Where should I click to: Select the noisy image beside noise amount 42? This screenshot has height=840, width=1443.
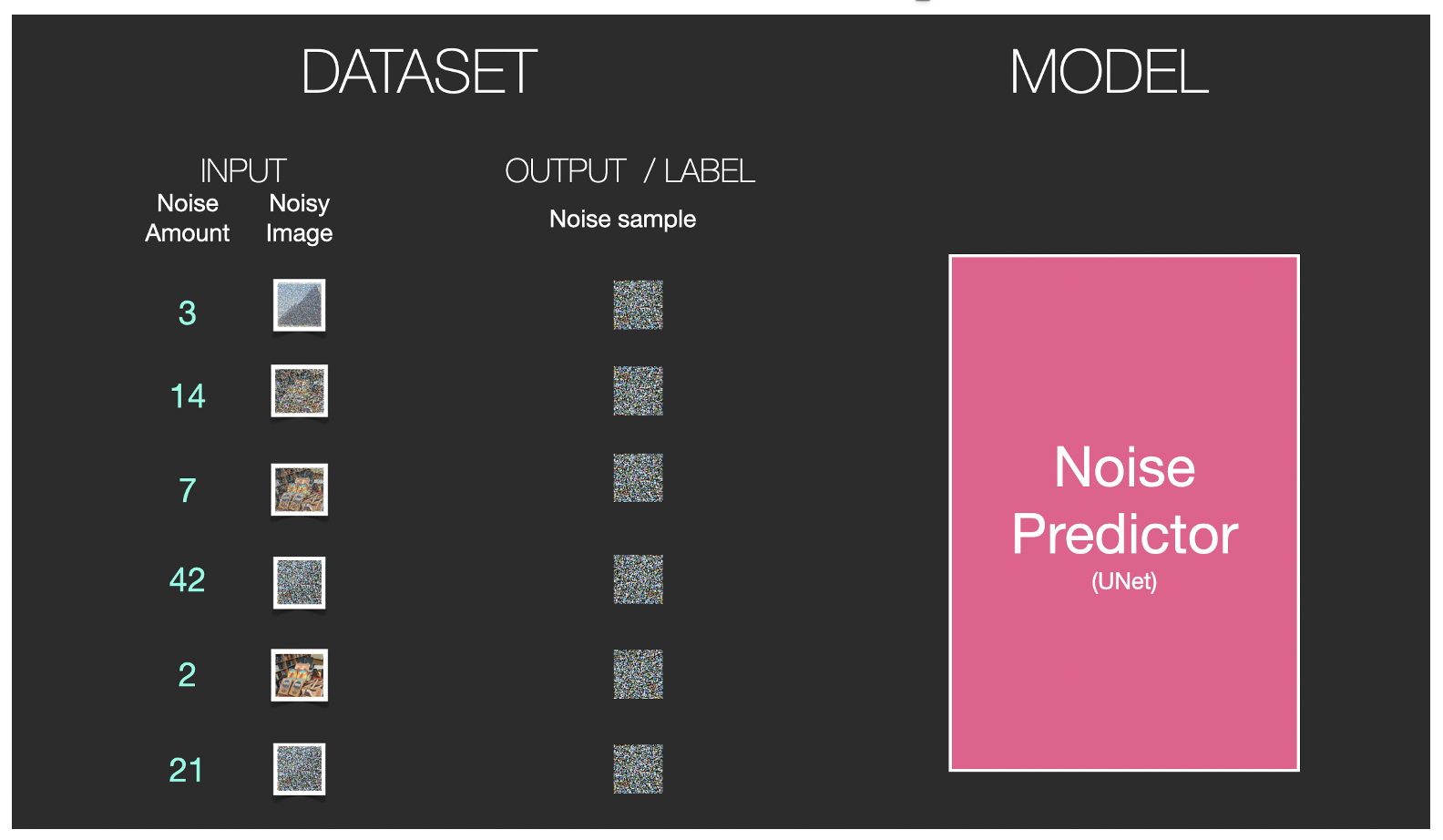pos(300,582)
